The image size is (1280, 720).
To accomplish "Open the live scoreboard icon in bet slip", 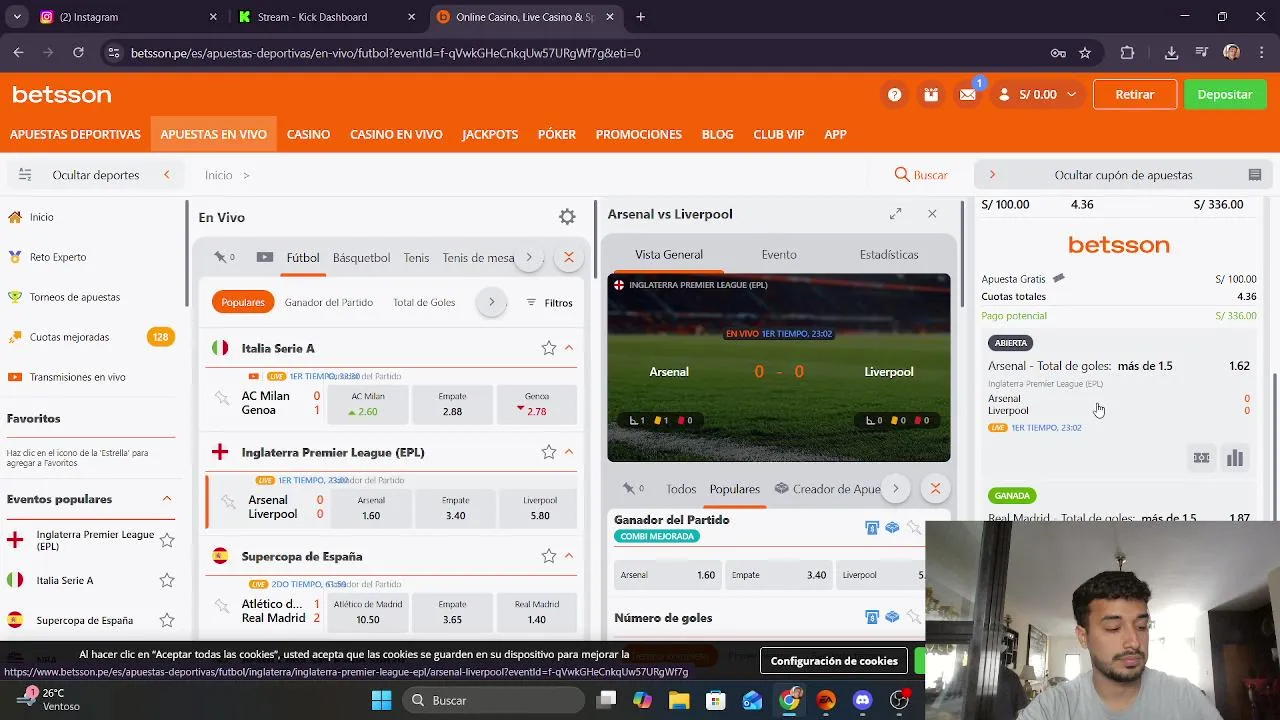I will [1201, 458].
